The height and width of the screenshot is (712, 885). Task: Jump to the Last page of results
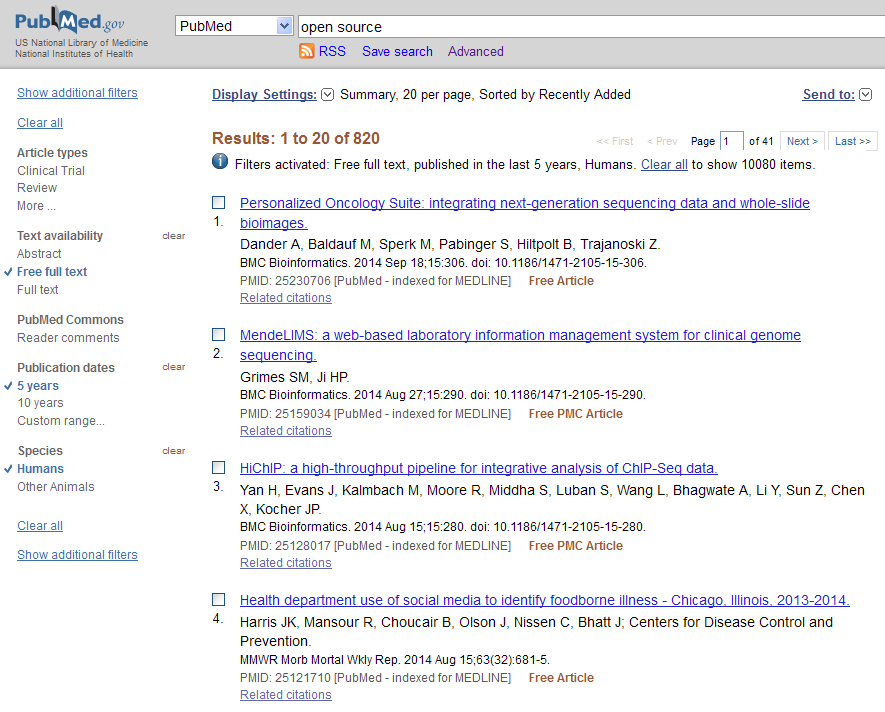(x=853, y=141)
